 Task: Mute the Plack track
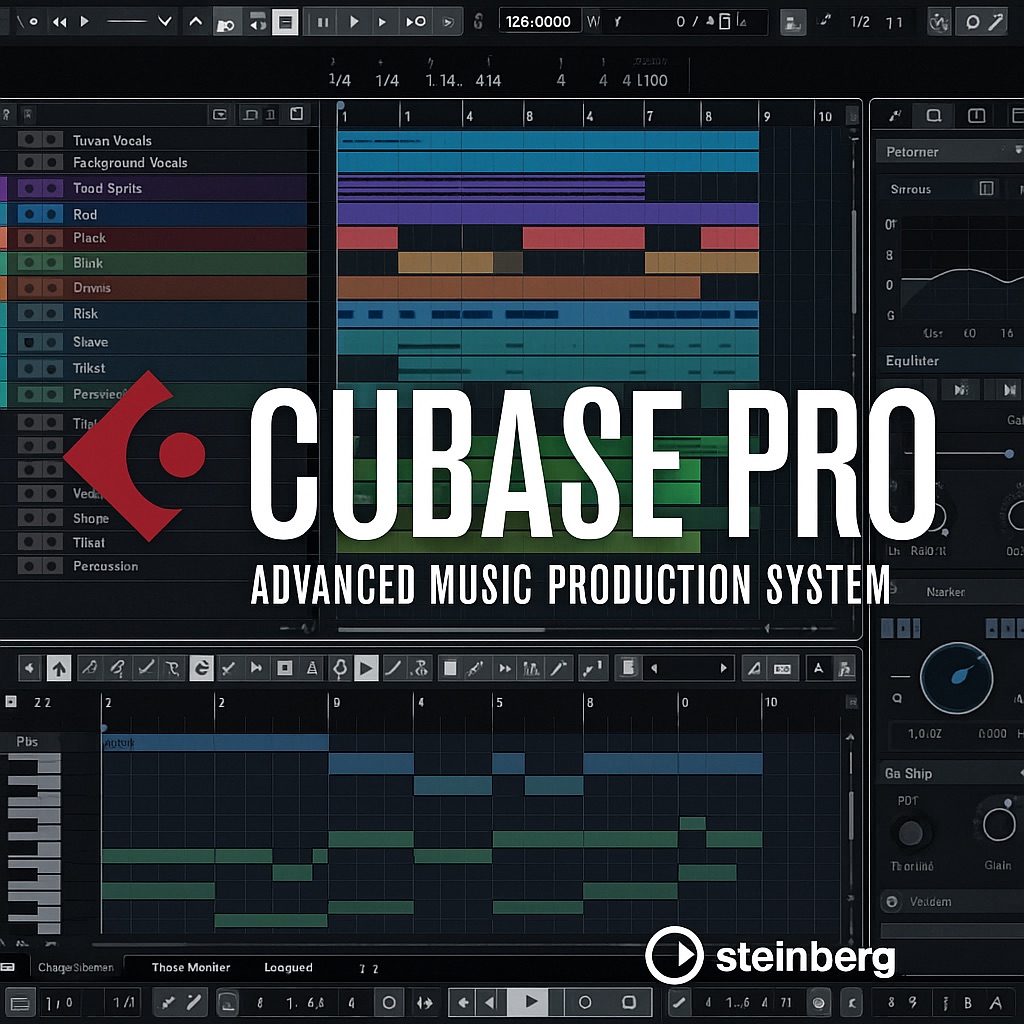(x=29, y=239)
